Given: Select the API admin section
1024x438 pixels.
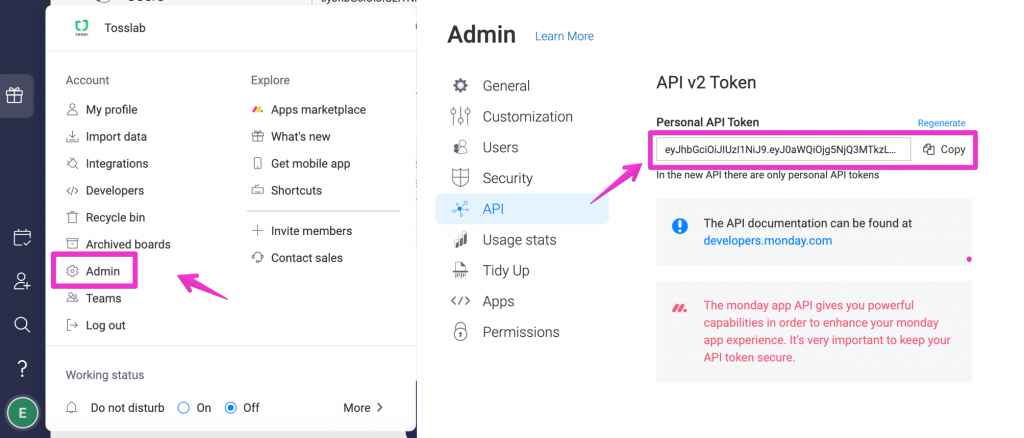Looking at the screenshot, I should 522,209.
